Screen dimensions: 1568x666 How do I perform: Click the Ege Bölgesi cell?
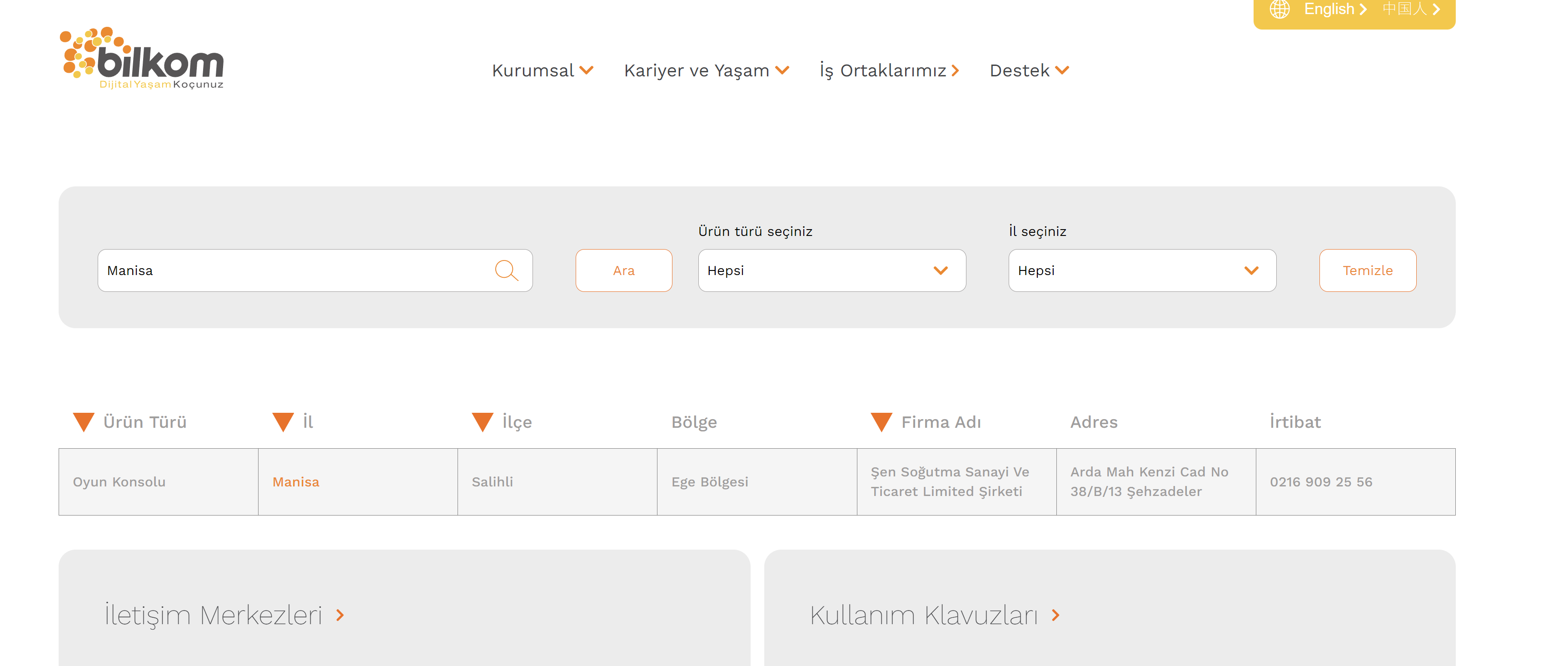757,481
